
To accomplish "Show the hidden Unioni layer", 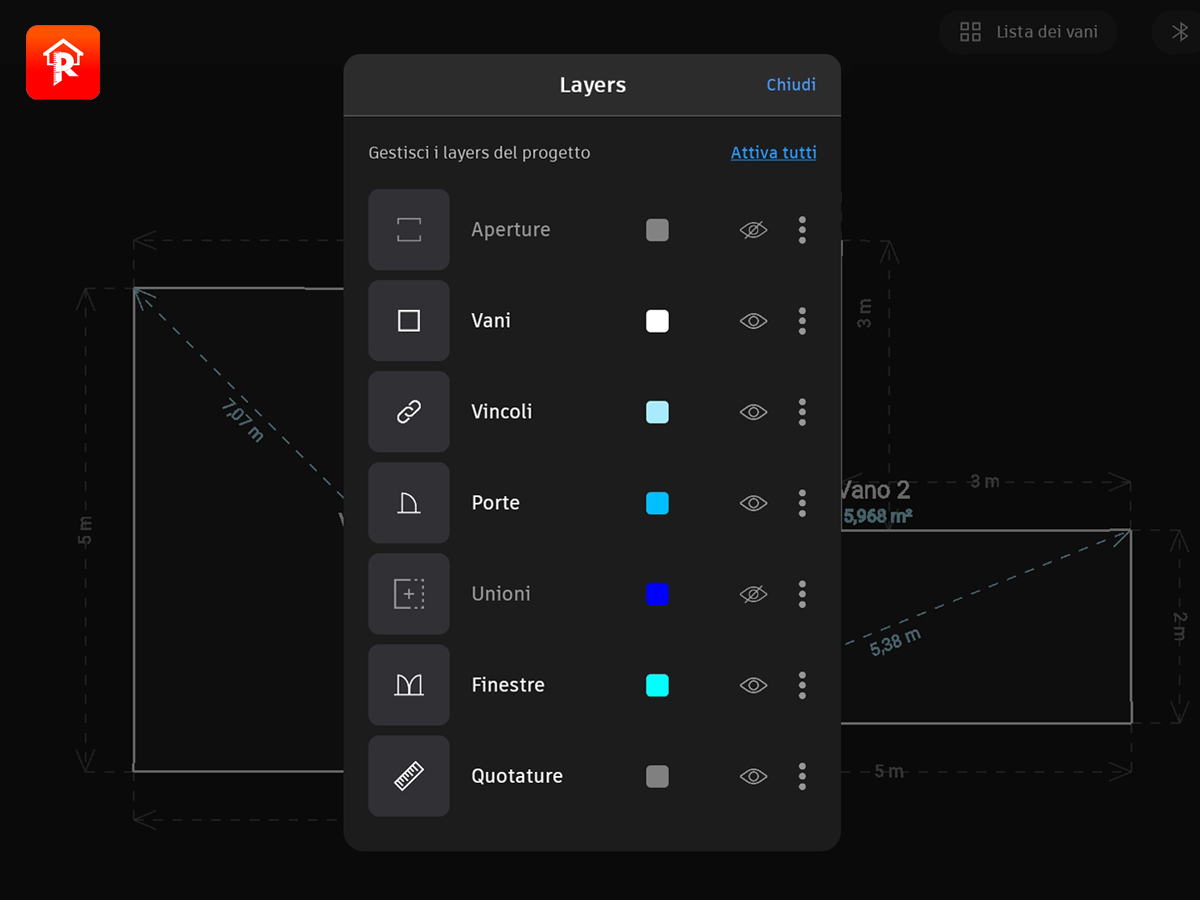I will [x=753, y=594].
